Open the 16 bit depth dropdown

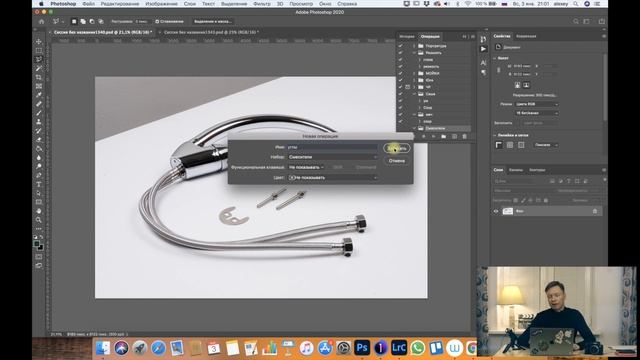coord(537,113)
